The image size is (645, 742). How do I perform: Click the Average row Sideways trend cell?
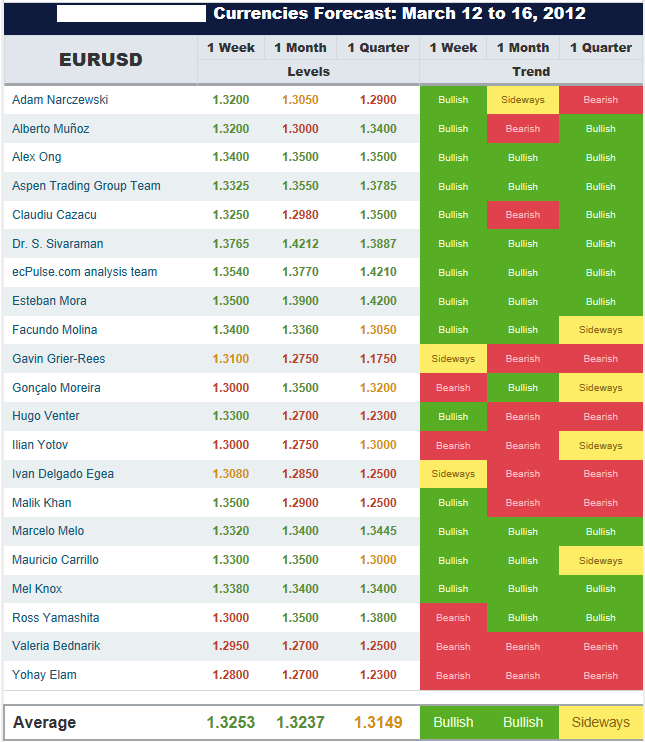601,723
